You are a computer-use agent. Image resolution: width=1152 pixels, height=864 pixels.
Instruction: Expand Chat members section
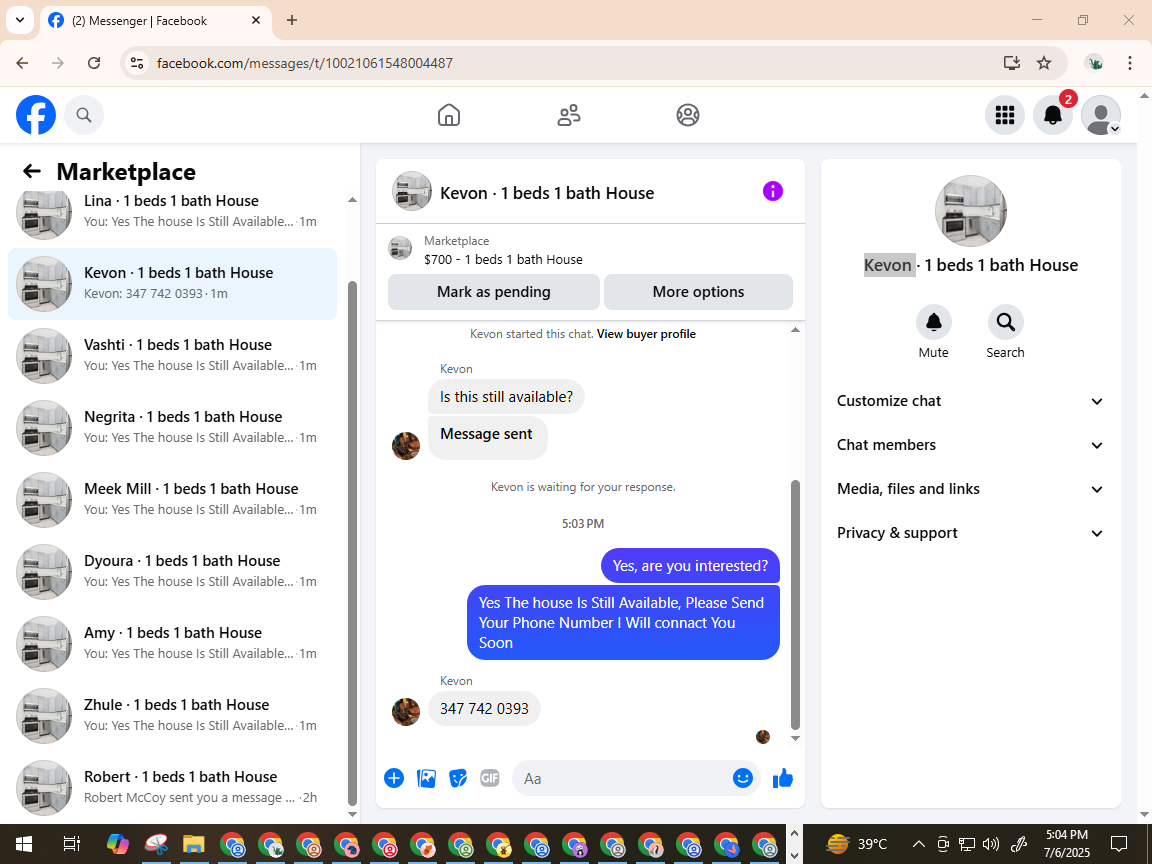tap(970, 445)
